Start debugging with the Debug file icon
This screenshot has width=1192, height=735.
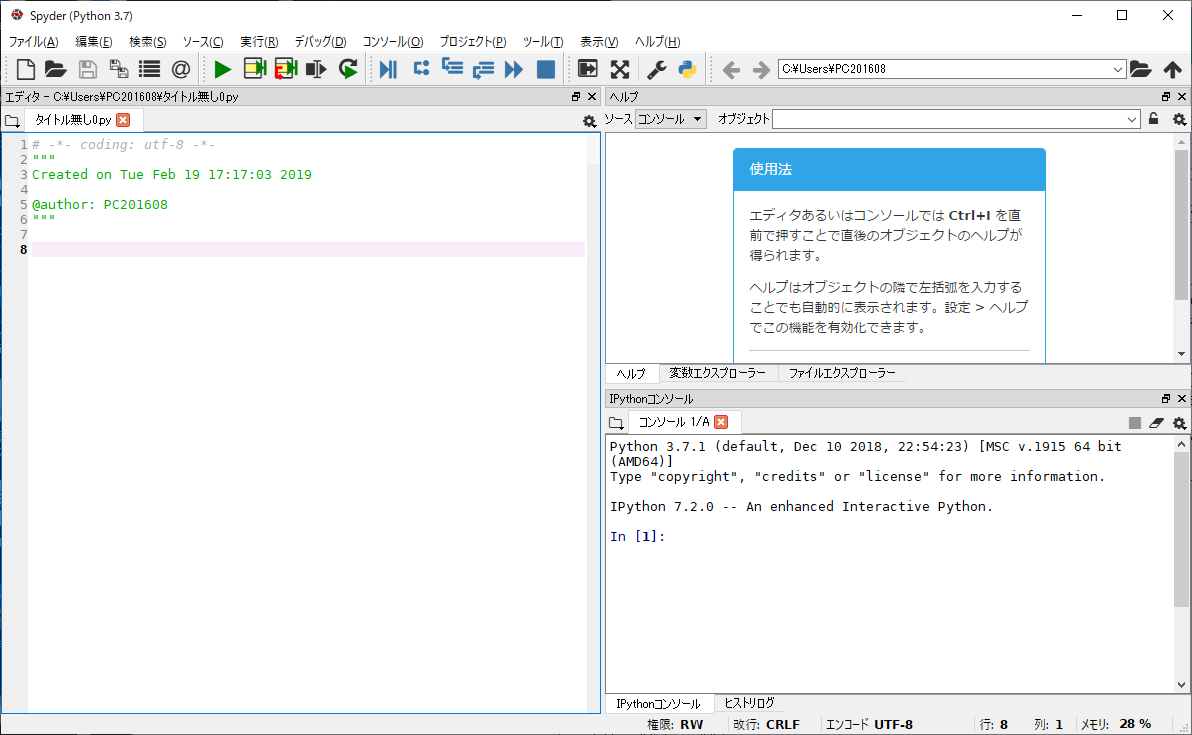click(x=388, y=69)
